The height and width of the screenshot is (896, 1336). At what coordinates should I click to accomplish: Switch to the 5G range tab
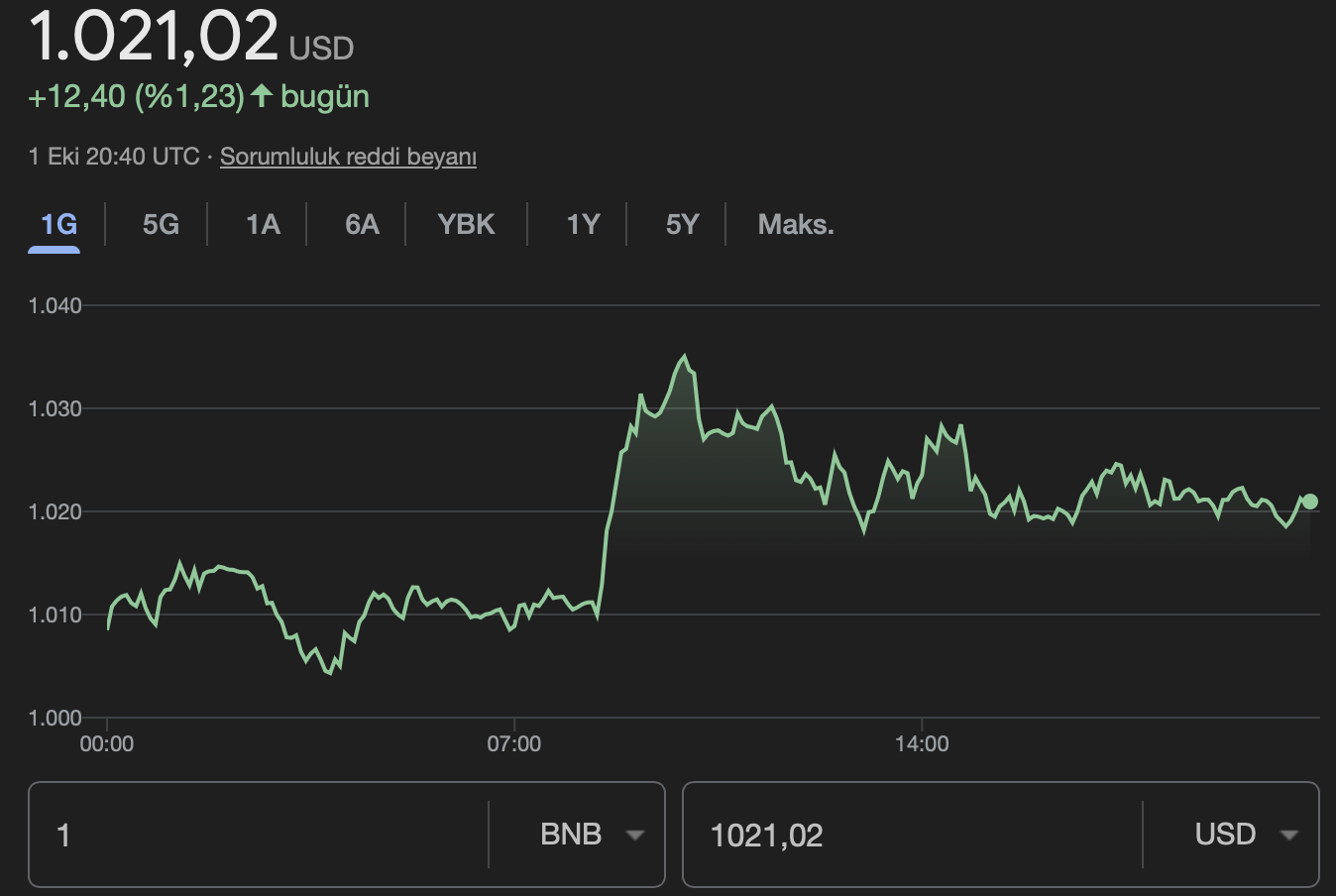(161, 225)
